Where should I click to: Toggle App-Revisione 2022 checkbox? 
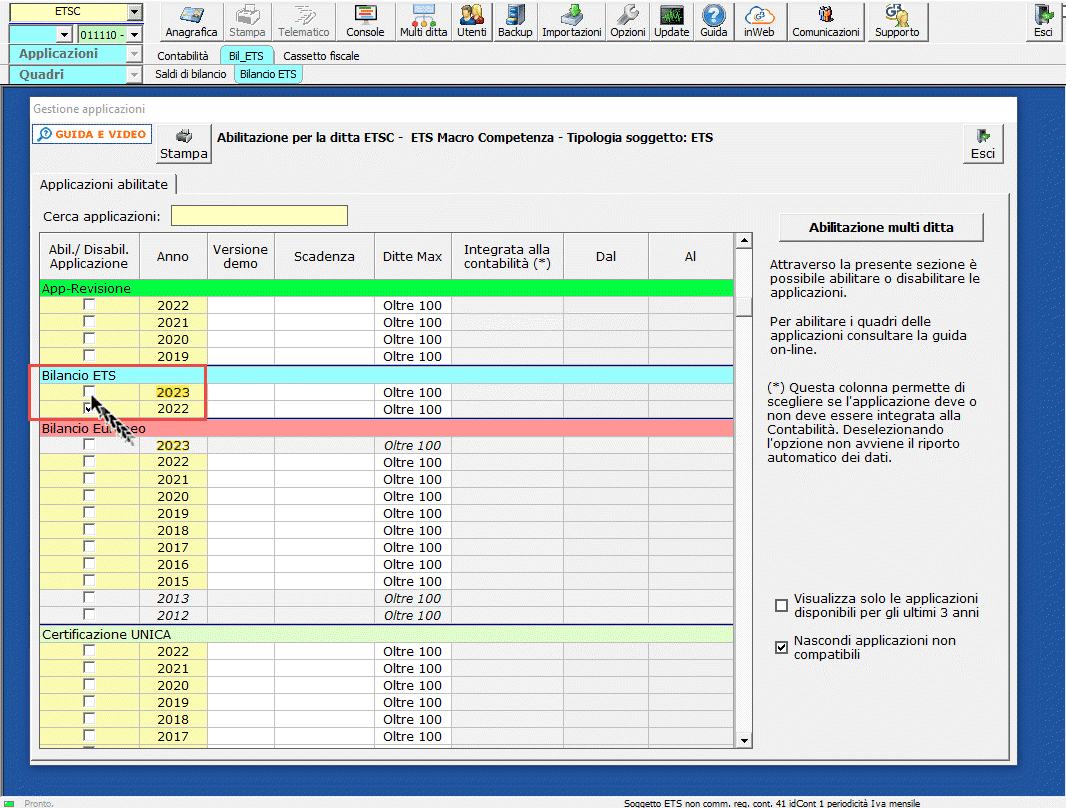click(x=89, y=304)
